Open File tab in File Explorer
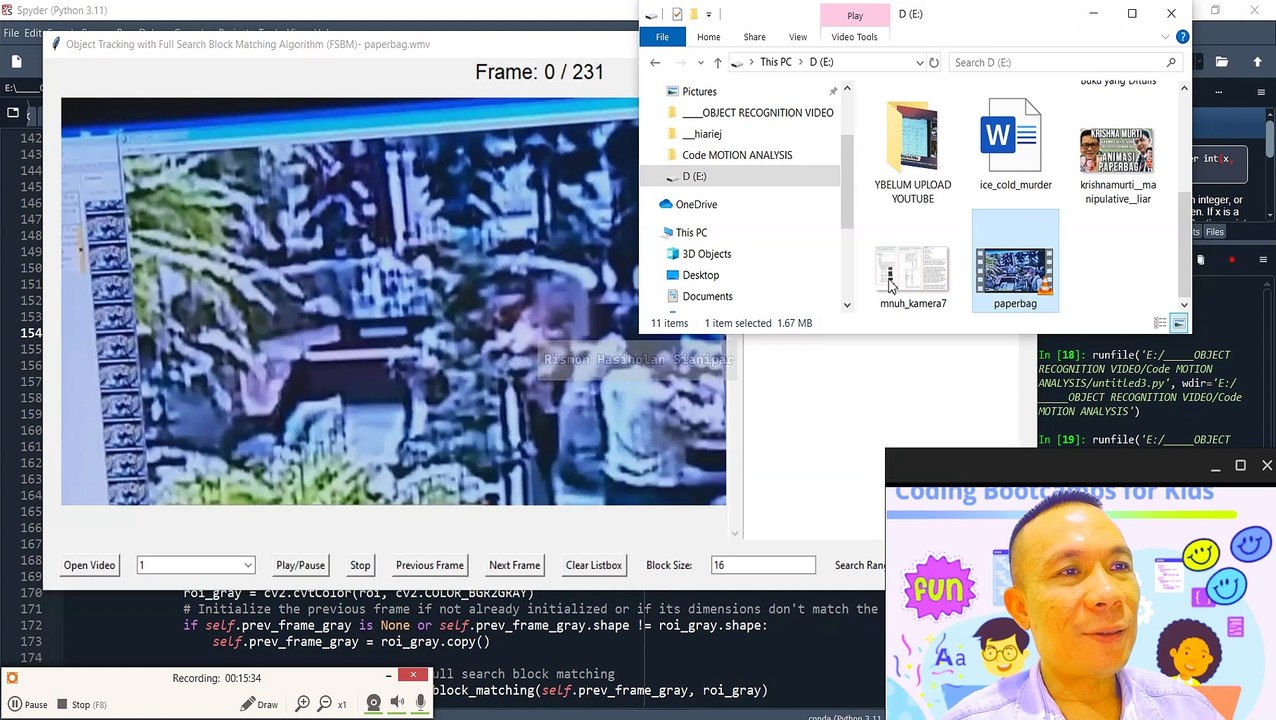This screenshot has height=720, width=1276. (x=662, y=37)
